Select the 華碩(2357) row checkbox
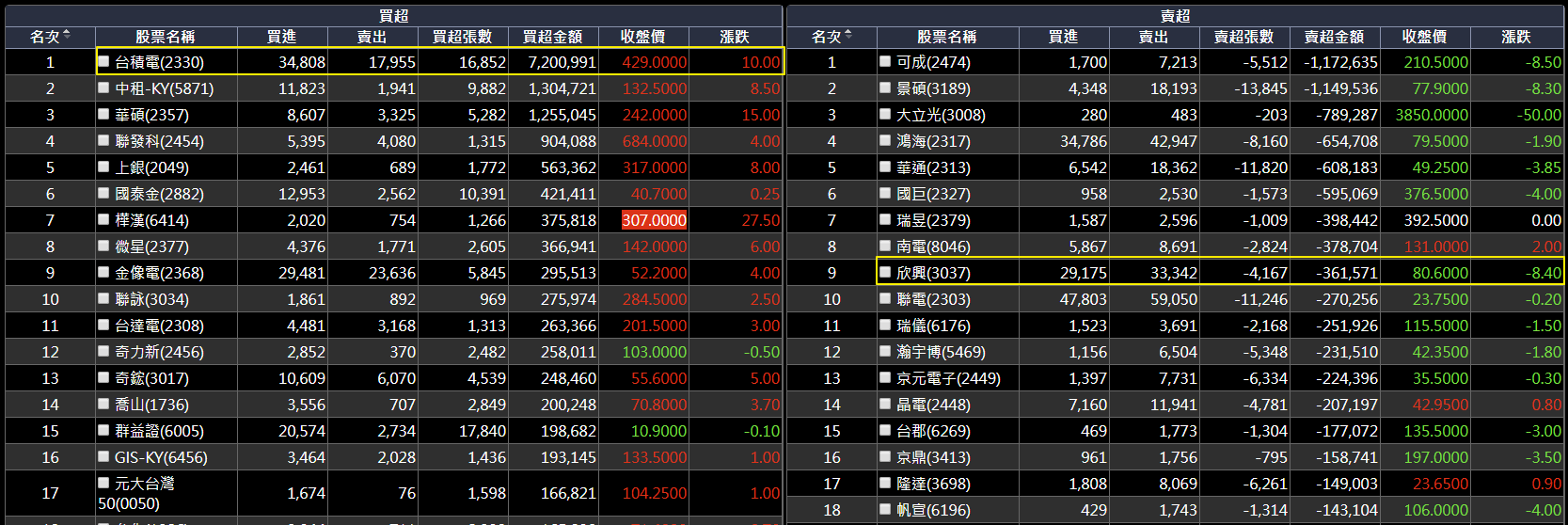 104,114
